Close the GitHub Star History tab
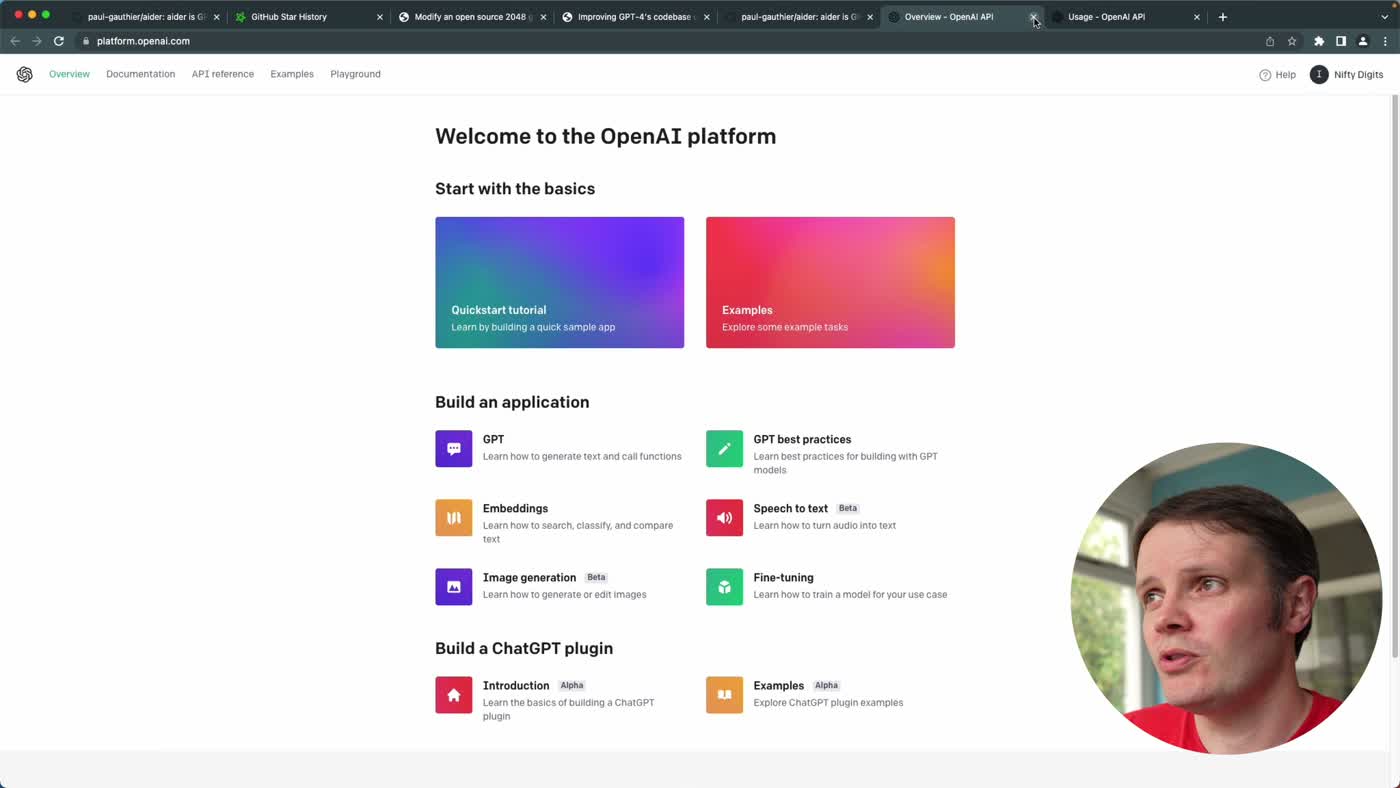This screenshot has height=788, width=1400. (380, 17)
